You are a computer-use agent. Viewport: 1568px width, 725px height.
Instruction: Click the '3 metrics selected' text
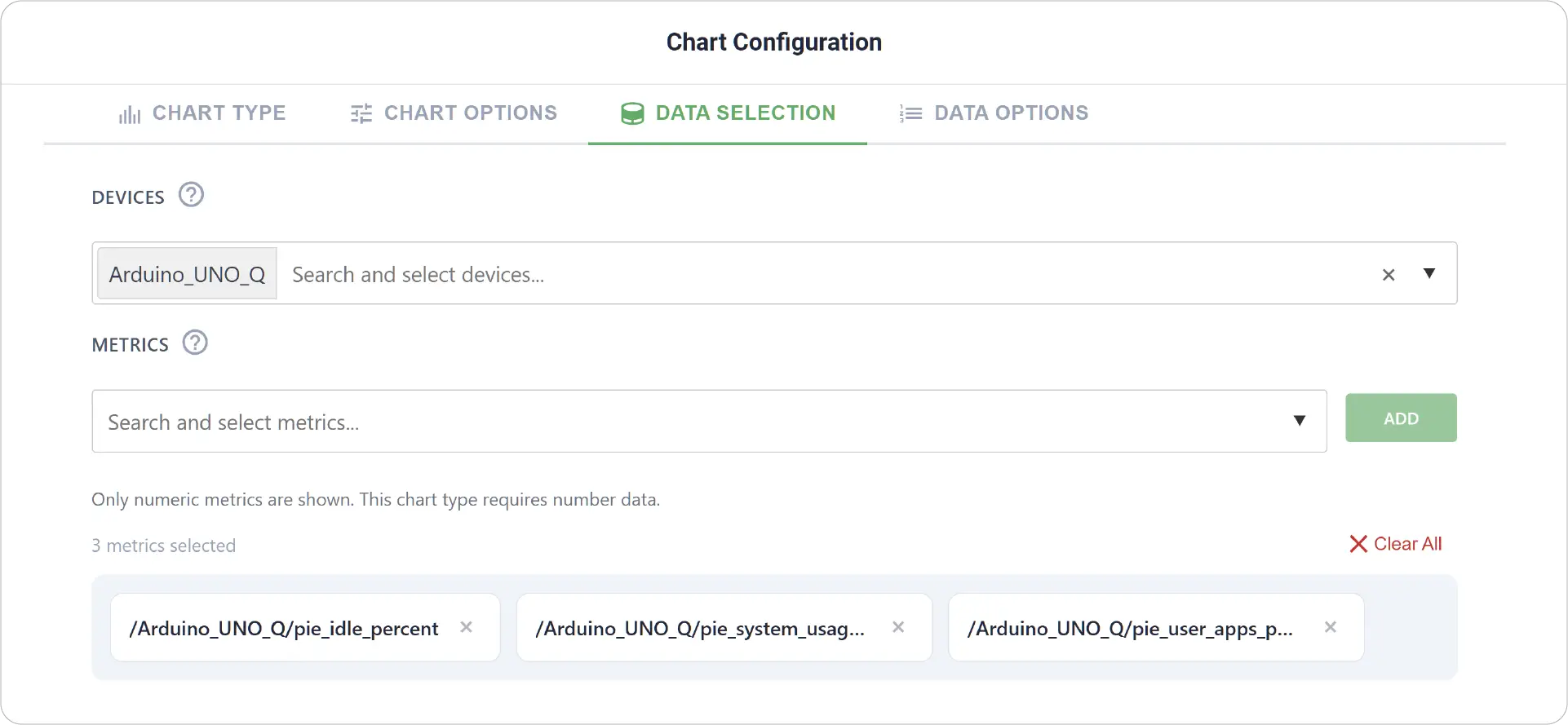tap(163, 546)
